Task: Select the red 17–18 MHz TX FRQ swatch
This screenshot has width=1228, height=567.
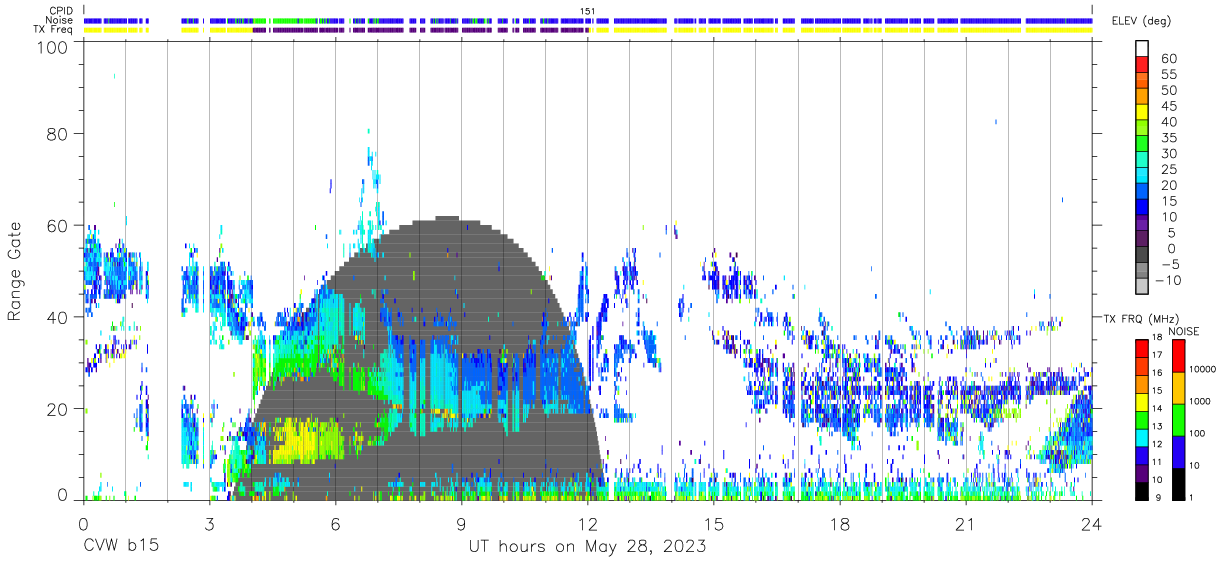Action: coord(1142,348)
